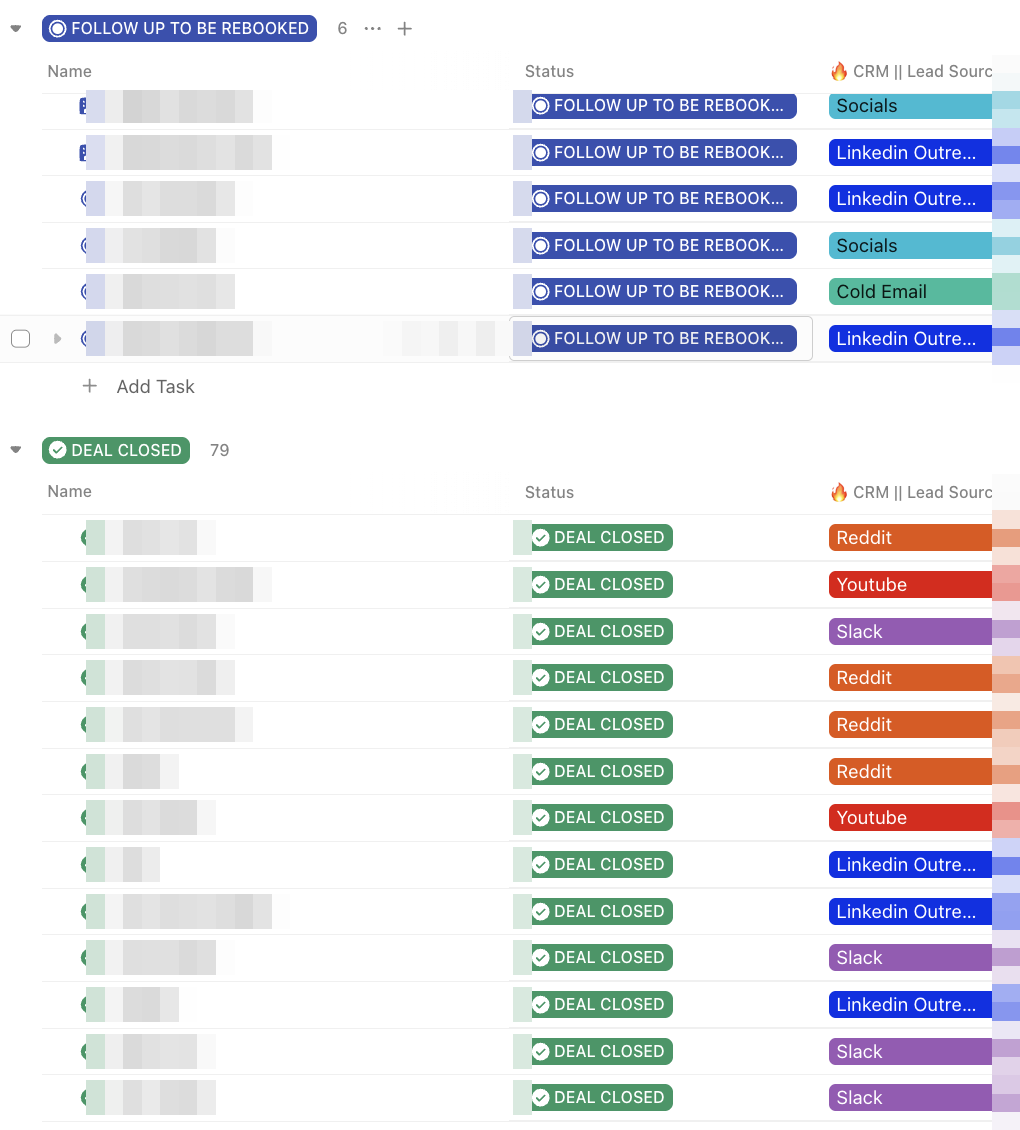Open the ellipsis menu beside Follow Up group
The height and width of the screenshot is (1130, 1020).
(x=373, y=29)
